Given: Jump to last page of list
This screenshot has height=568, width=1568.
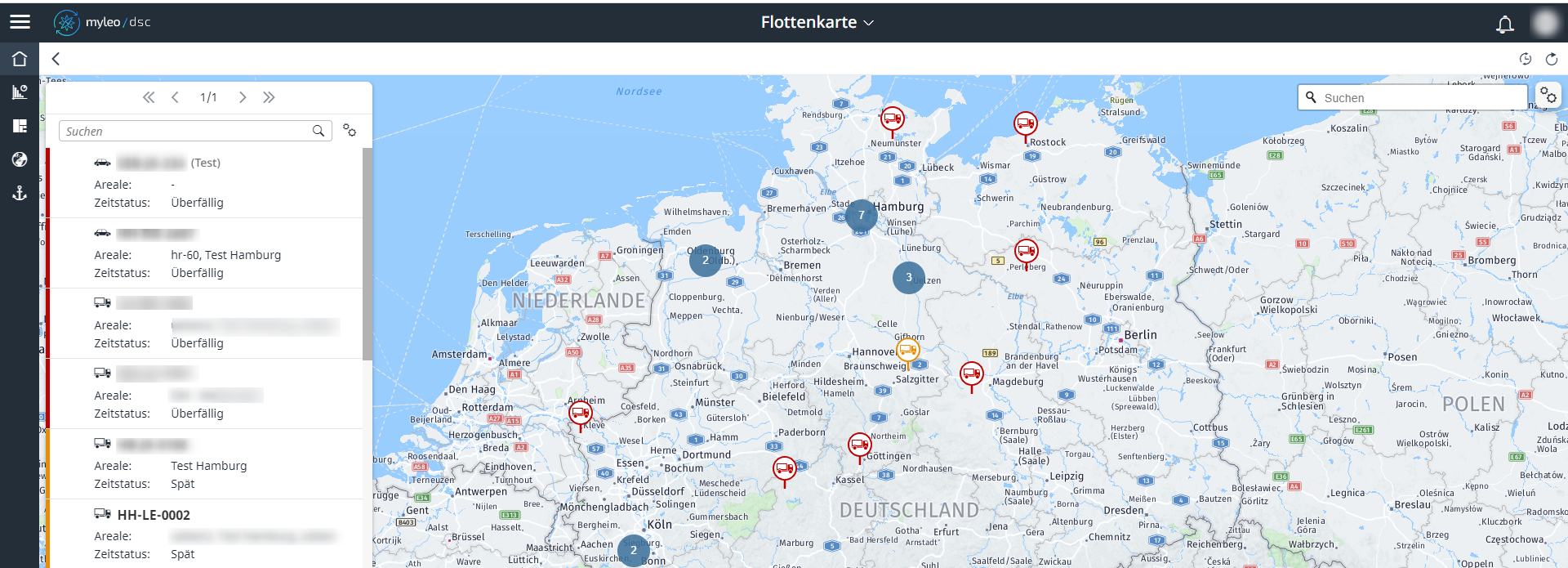Looking at the screenshot, I should 269,97.
